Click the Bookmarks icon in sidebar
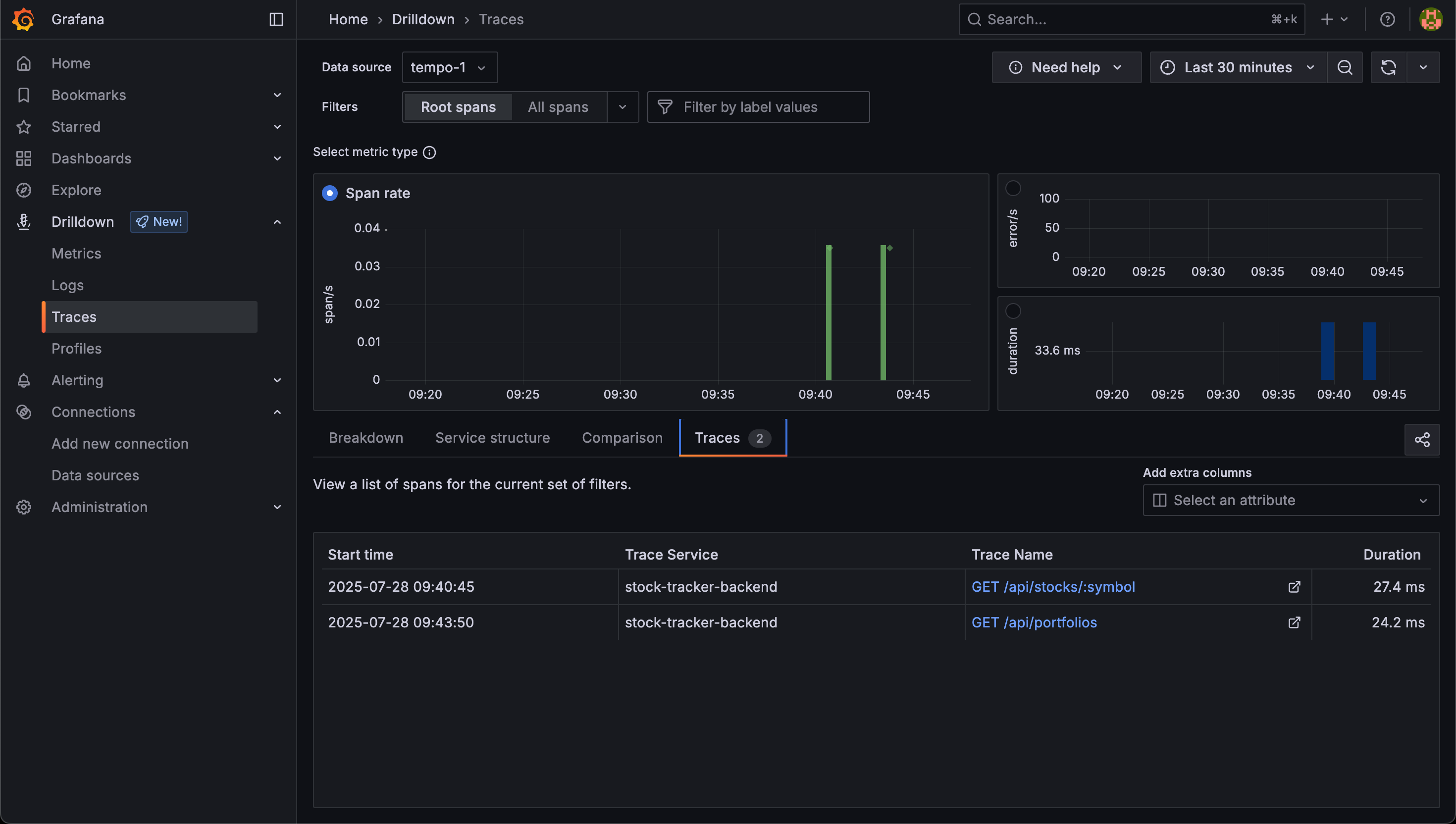This screenshot has height=824, width=1456. [x=23, y=95]
